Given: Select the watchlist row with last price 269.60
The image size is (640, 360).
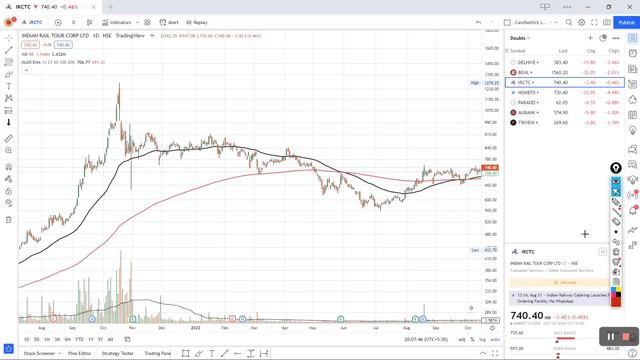Looking at the screenshot, I should tap(565, 122).
